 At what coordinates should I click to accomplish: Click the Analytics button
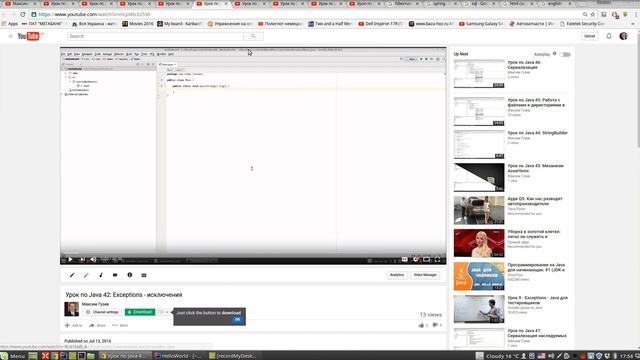[x=397, y=275]
